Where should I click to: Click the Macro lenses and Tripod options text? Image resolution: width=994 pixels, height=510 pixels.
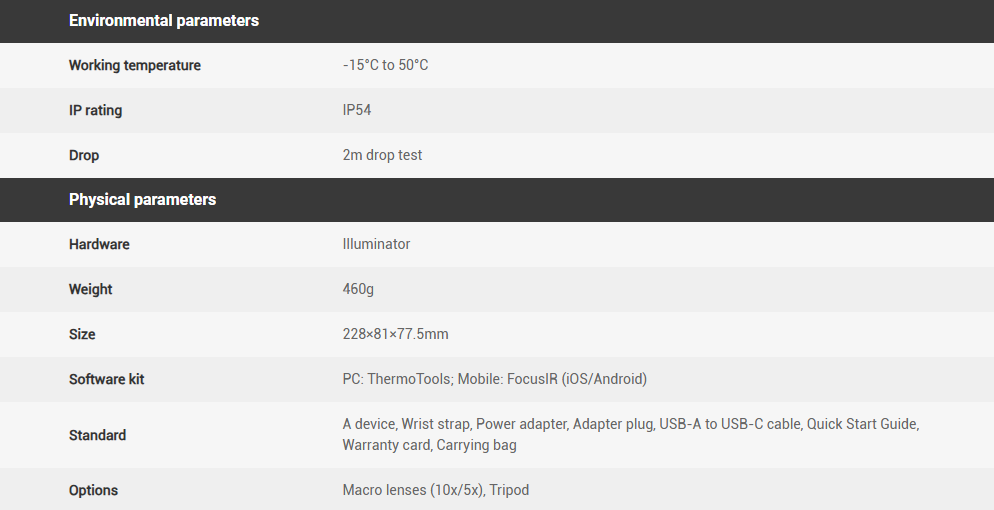pyautogui.click(x=435, y=491)
